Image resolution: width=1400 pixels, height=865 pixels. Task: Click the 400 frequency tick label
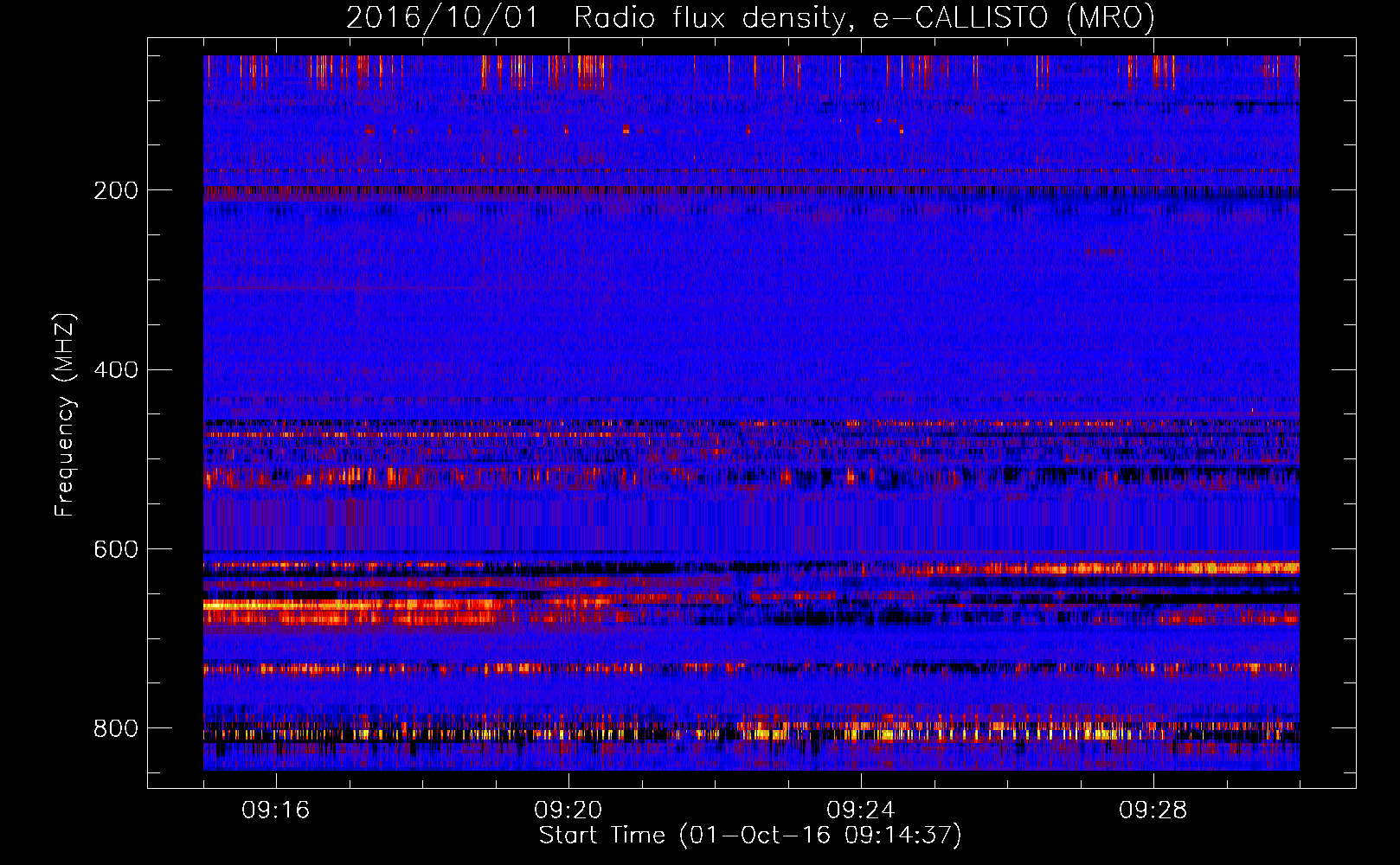[116, 370]
